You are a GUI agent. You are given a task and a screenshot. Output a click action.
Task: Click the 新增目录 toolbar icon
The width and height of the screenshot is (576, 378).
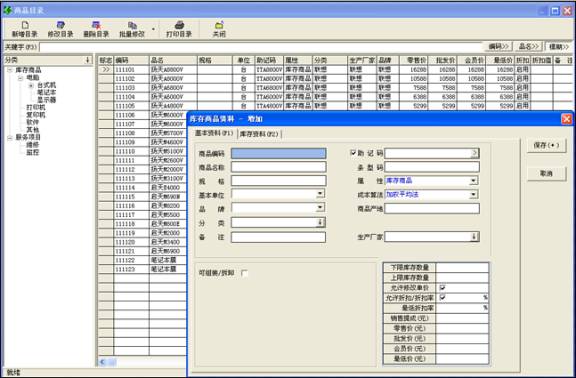25,25
